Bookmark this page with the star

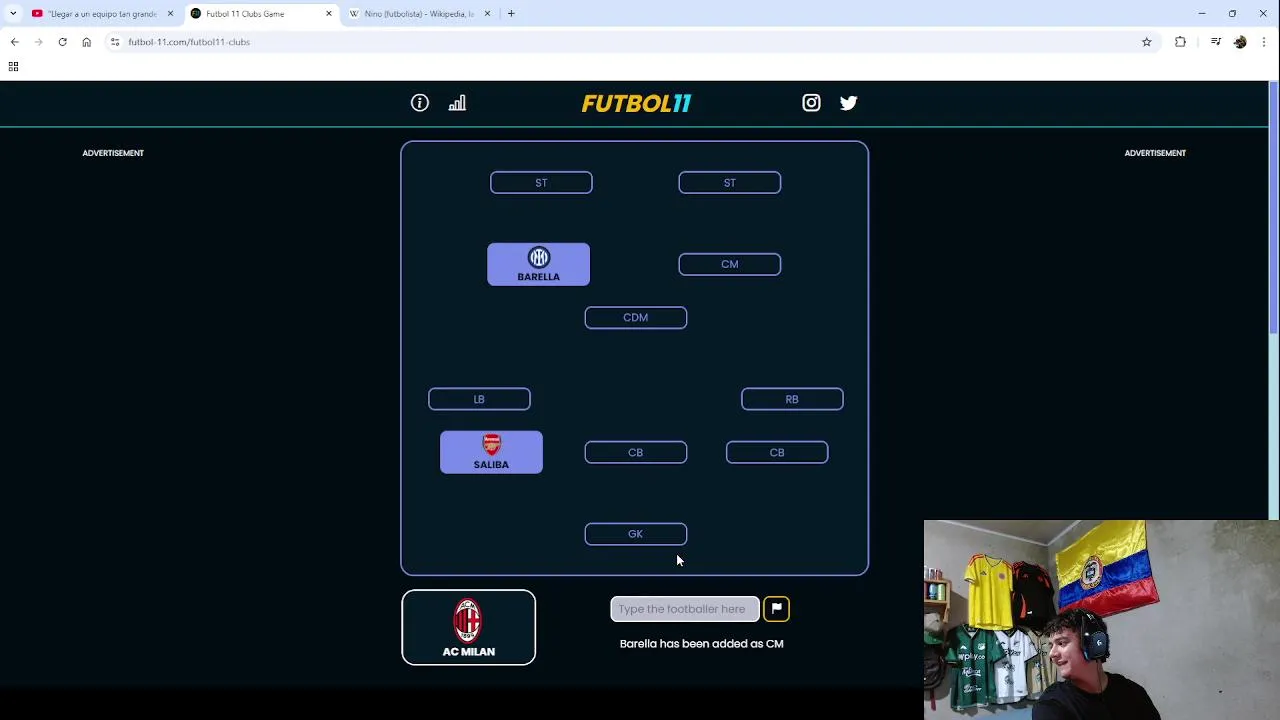click(x=1147, y=42)
